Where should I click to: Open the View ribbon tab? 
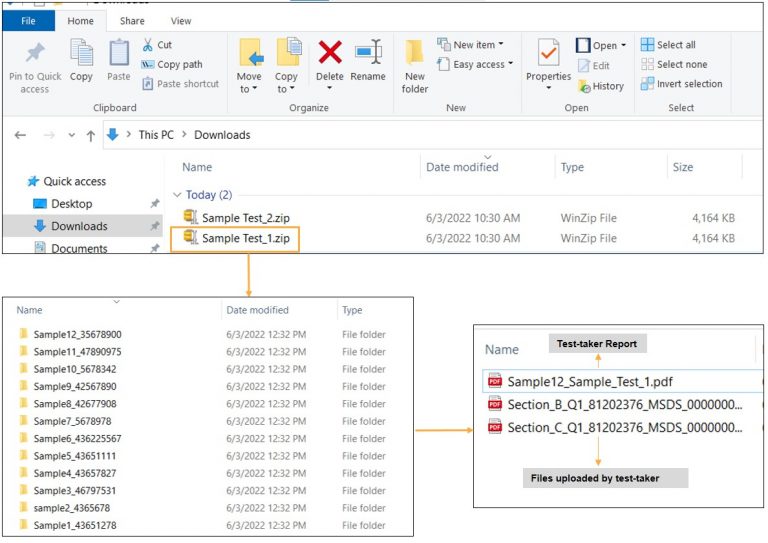pos(181,21)
